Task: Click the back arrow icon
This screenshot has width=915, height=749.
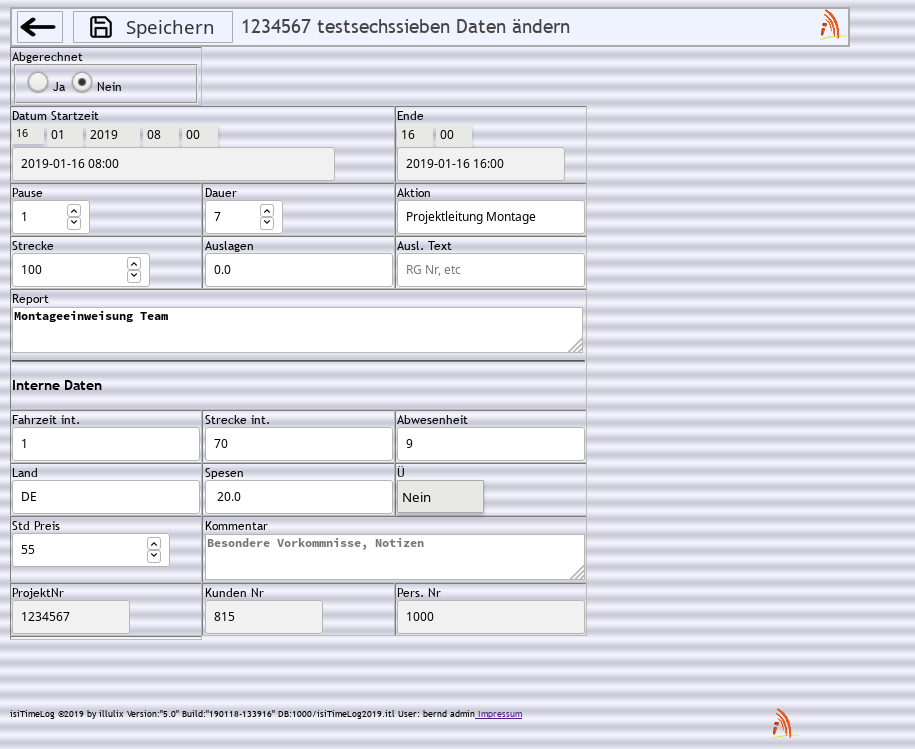Action: click(x=38, y=27)
